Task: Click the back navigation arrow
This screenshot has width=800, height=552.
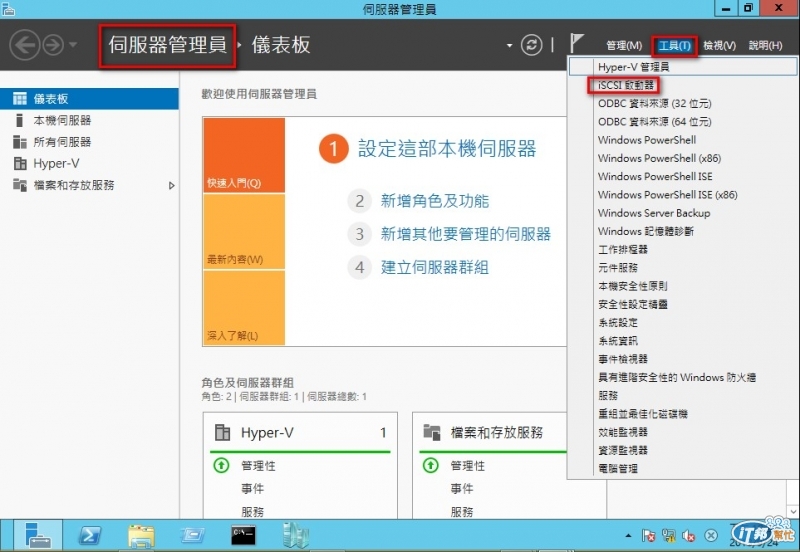Action: (24, 45)
